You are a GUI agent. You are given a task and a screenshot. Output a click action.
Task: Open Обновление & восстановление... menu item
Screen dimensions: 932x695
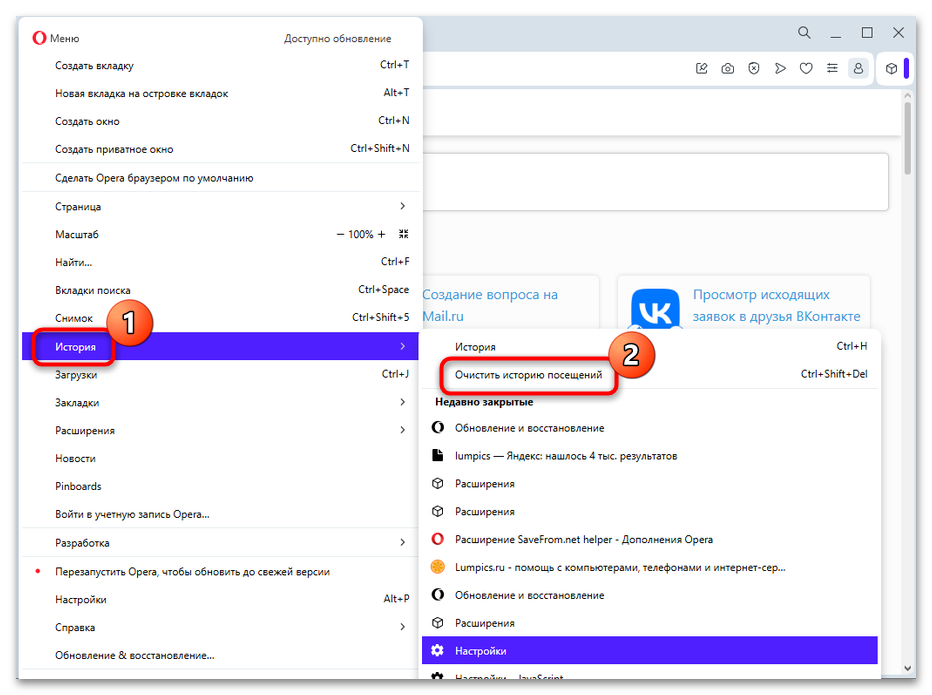click(220, 655)
